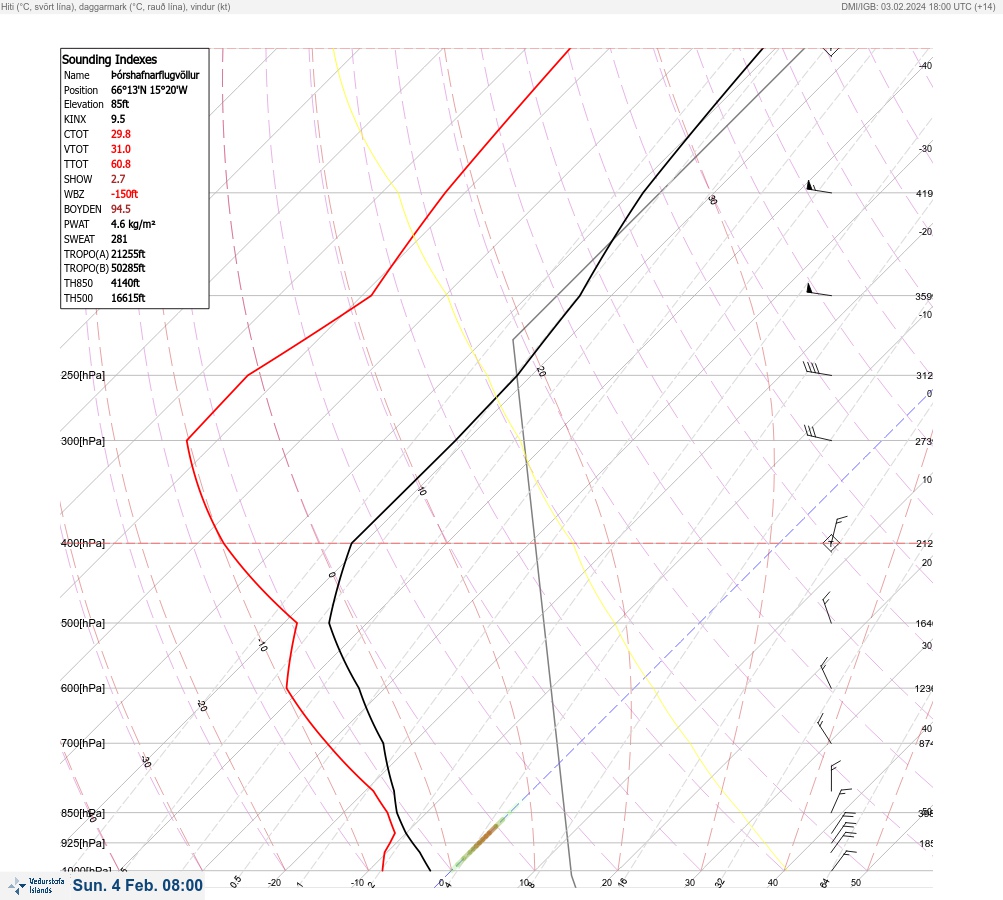Click the 925[hPa] pressure label
Viewport: 1003px width, 900px height.
[83, 843]
